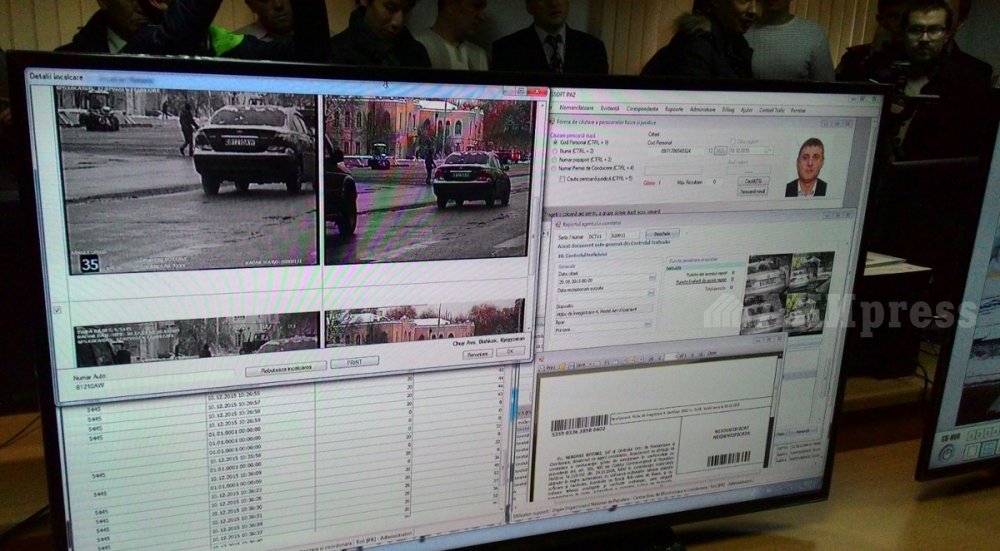This screenshot has width=1000, height=551.
Task: Toggle the checkbox beside the lower camera images
Action: [58, 309]
